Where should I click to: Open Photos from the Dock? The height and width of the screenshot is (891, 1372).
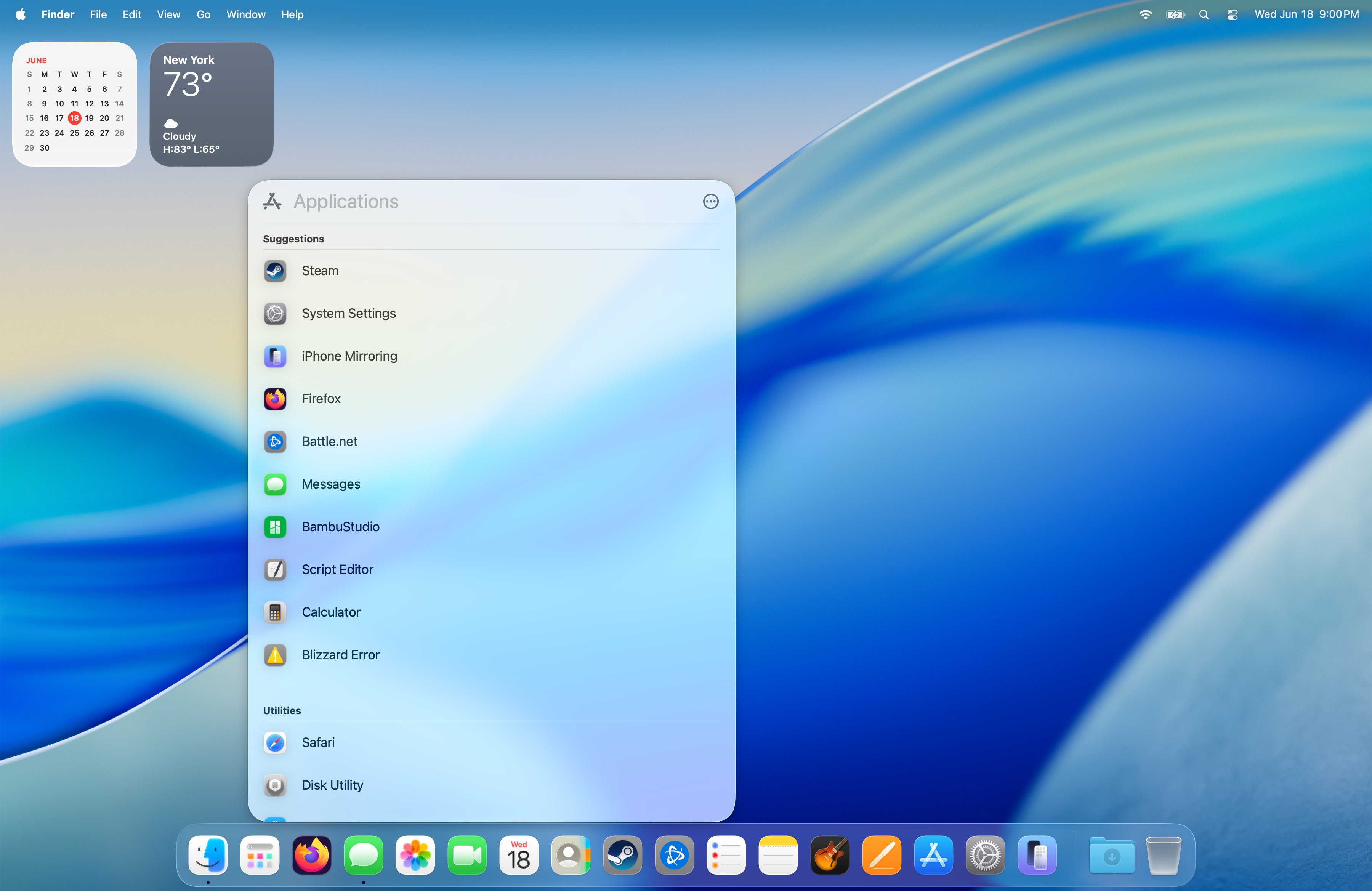[x=415, y=855]
